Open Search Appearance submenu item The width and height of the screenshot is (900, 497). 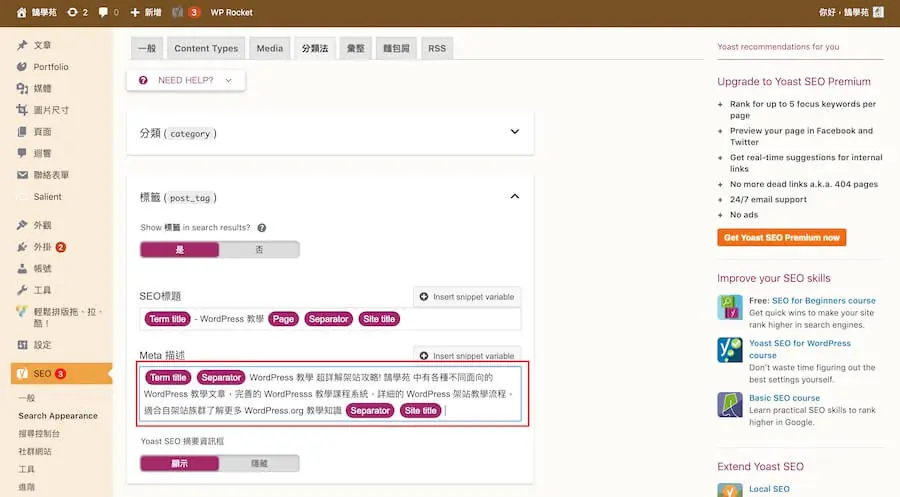pyautogui.click(x=57, y=416)
